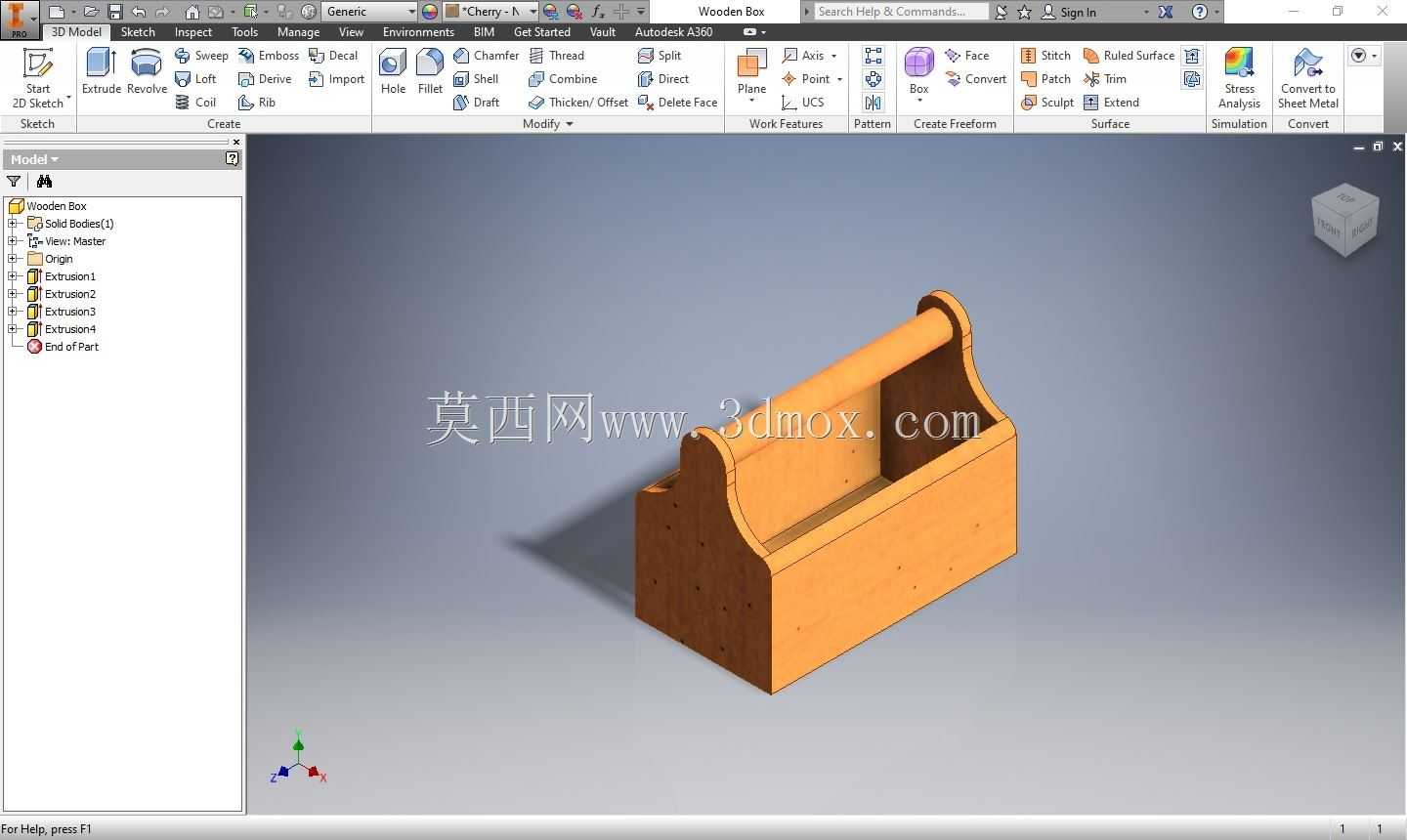Open the Point dropdown arrow
This screenshot has height=840, width=1407.
[x=839, y=79]
